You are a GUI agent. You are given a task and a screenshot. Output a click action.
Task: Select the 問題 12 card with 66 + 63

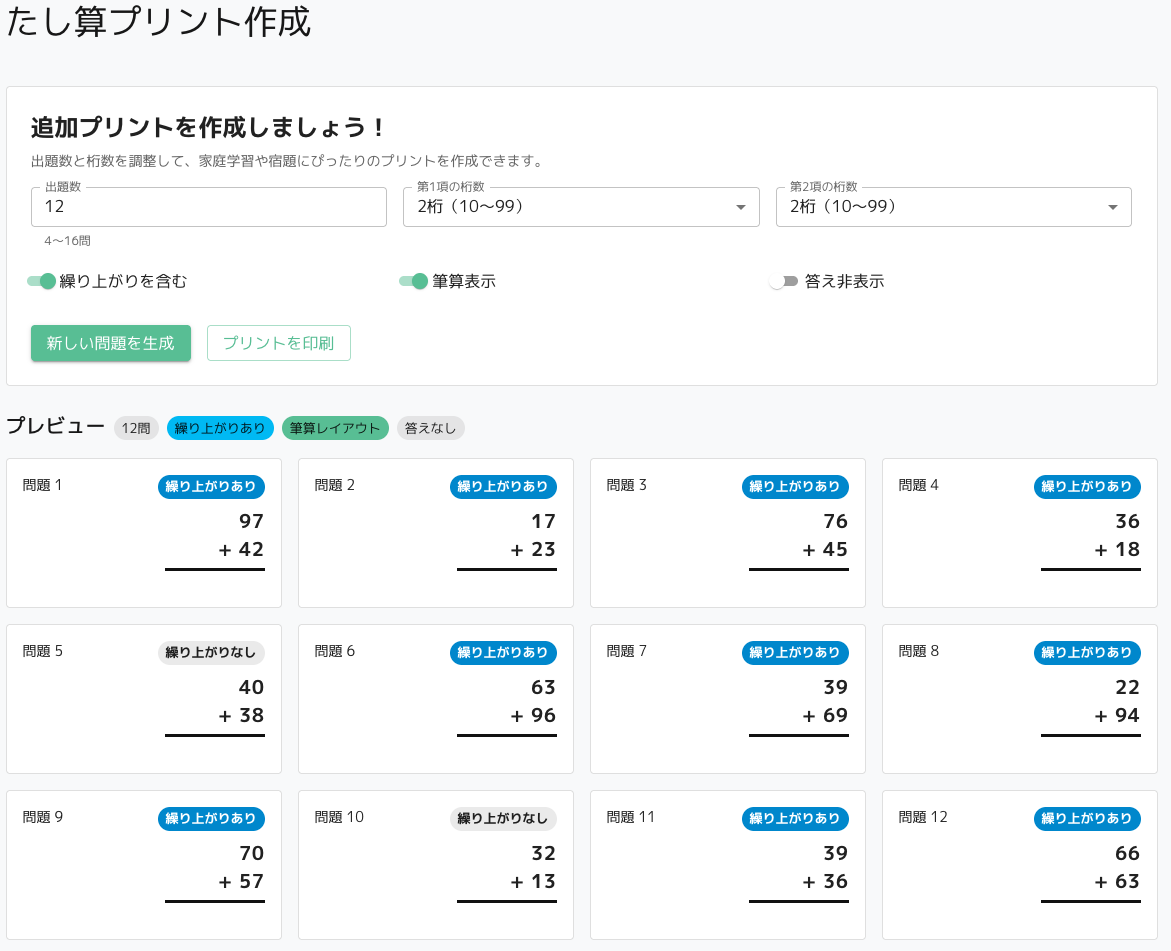click(x=1020, y=865)
